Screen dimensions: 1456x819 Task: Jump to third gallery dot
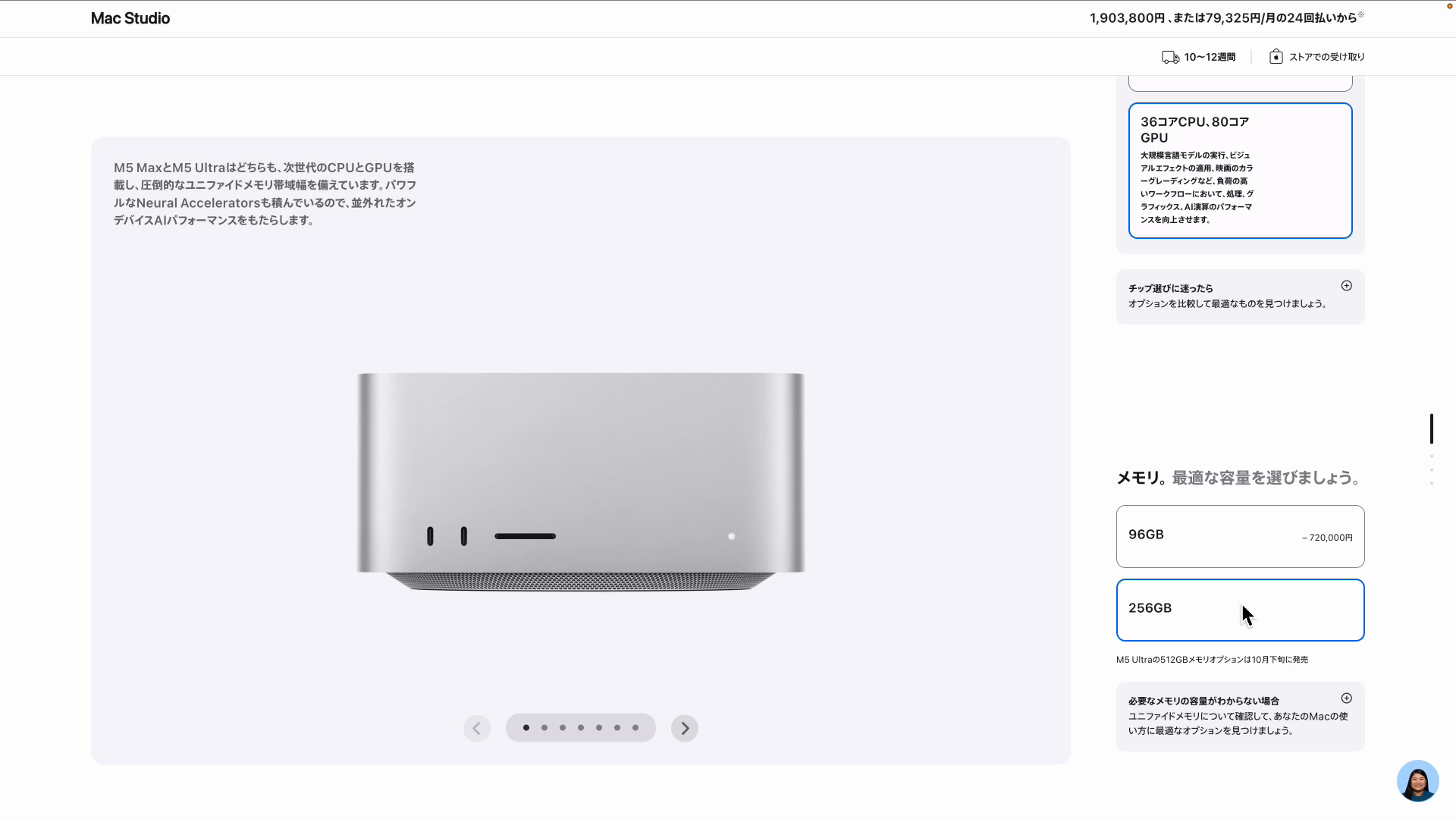[563, 728]
